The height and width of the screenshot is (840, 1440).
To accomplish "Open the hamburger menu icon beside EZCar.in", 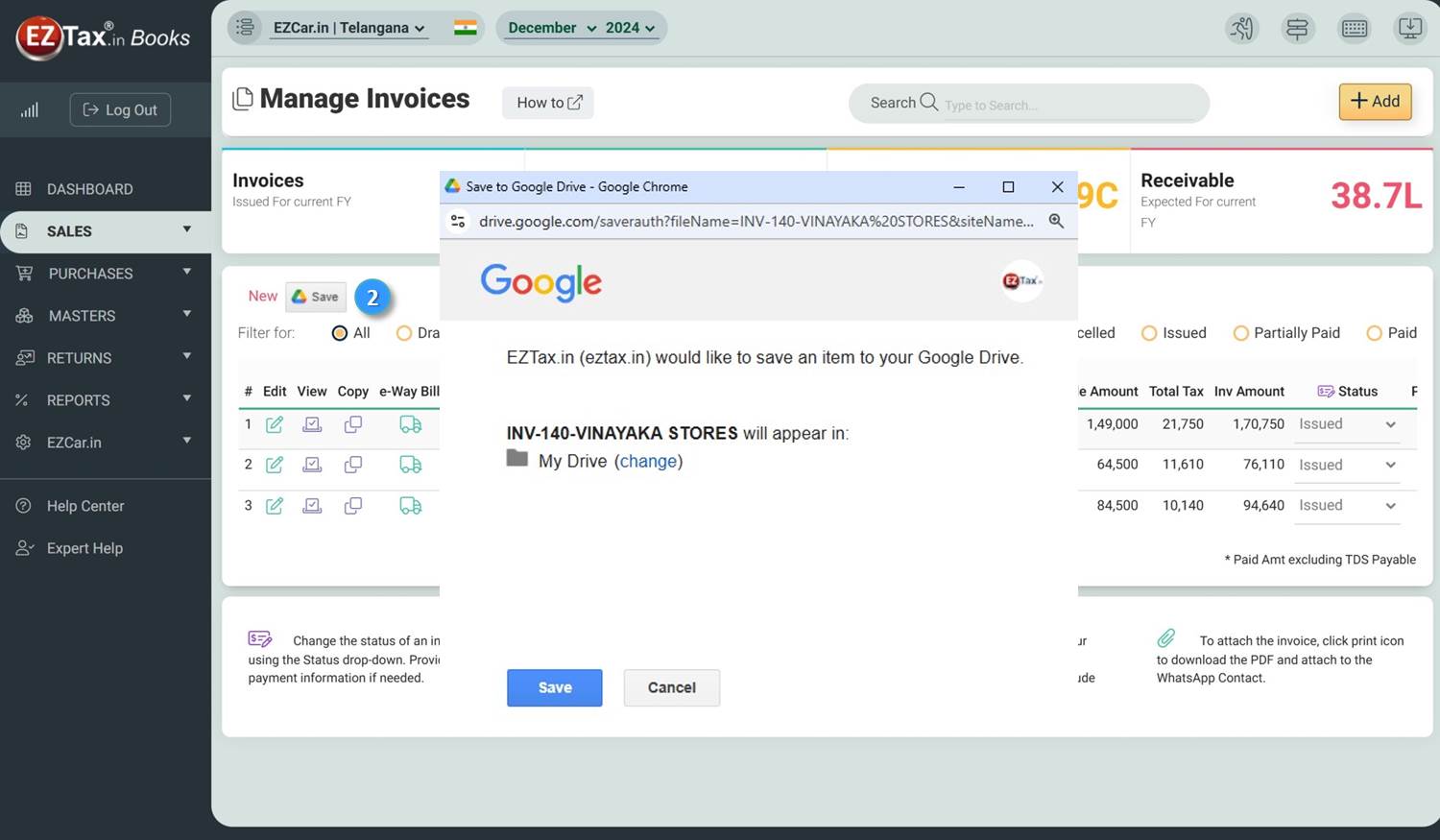I will pyautogui.click(x=246, y=28).
